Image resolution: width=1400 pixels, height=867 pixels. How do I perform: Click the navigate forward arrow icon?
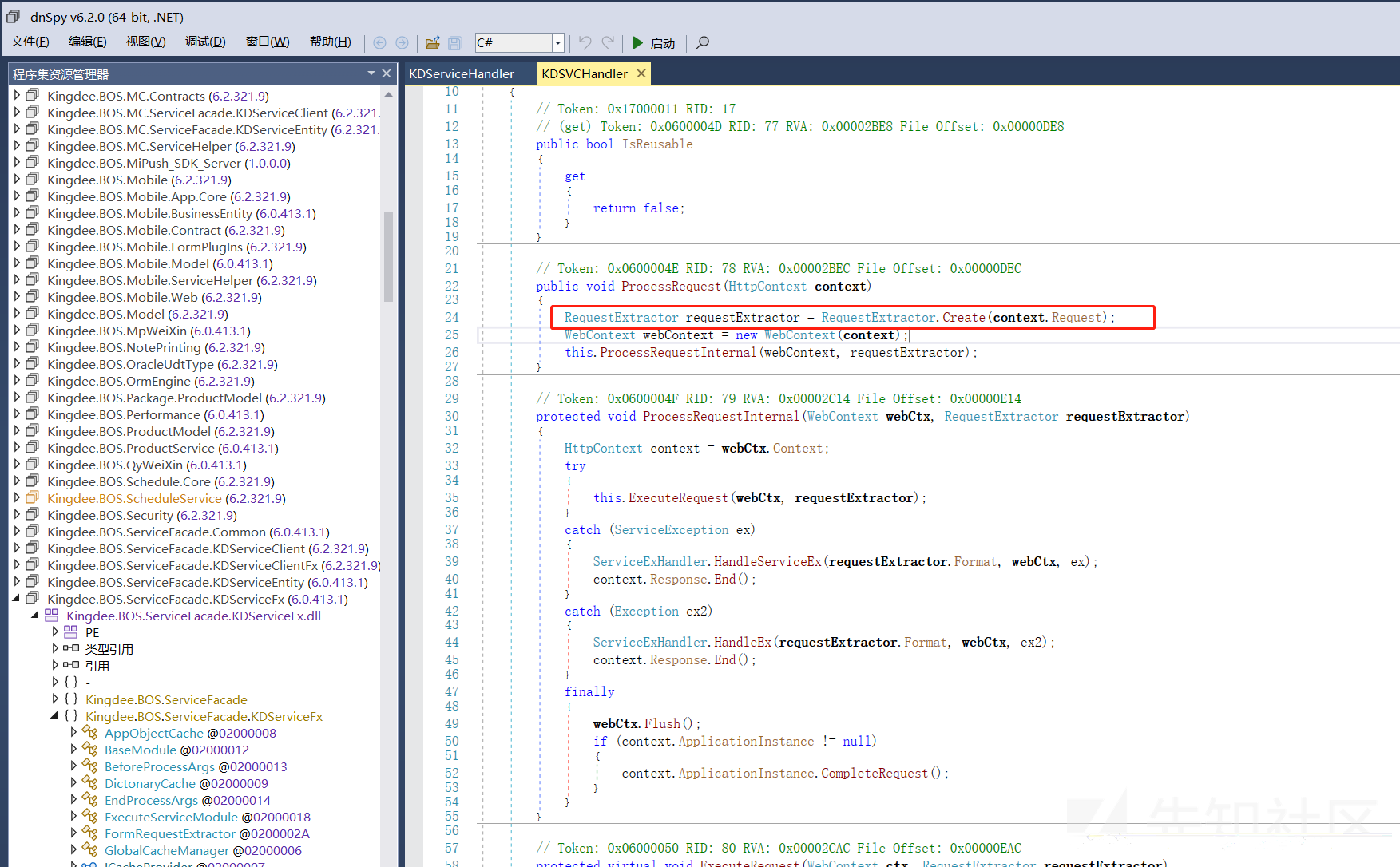coord(403,43)
